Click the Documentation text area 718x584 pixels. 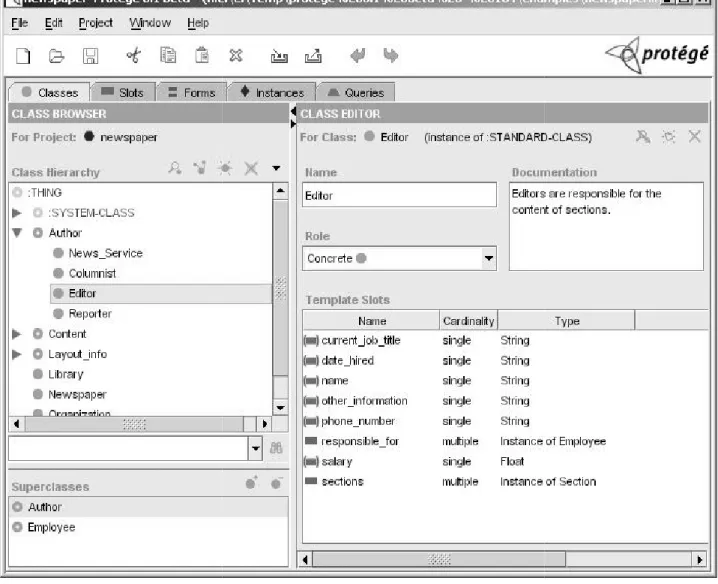pos(606,227)
